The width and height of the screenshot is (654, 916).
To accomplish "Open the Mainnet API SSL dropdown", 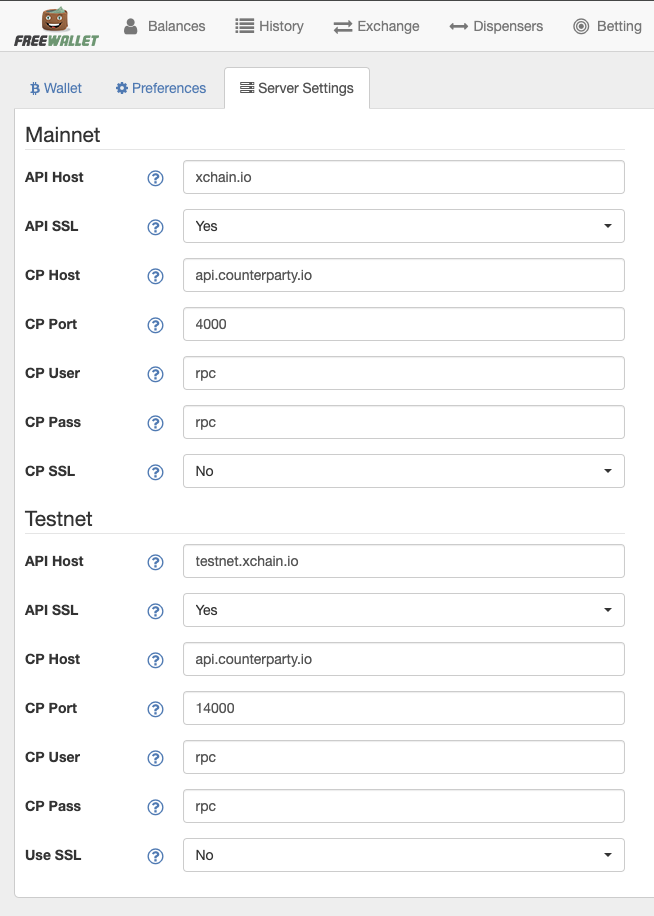I will (x=403, y=226).
